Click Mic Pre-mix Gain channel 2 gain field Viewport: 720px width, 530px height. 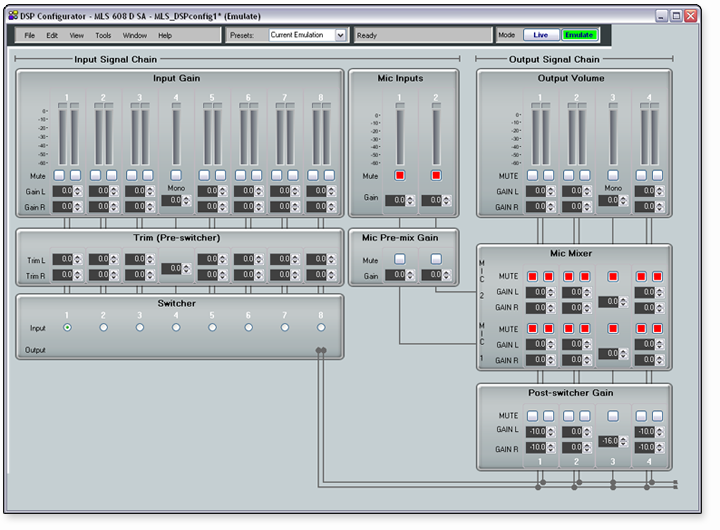pos(432,275)
